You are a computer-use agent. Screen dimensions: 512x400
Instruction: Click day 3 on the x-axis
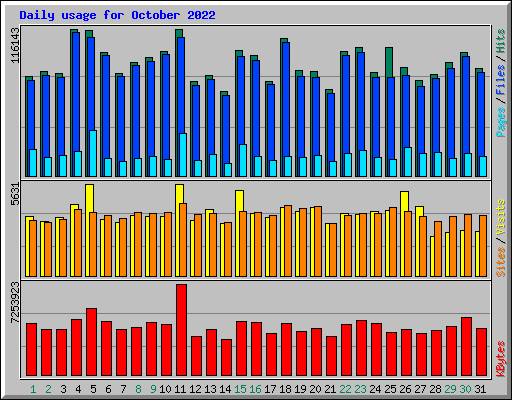pos(63,389)
